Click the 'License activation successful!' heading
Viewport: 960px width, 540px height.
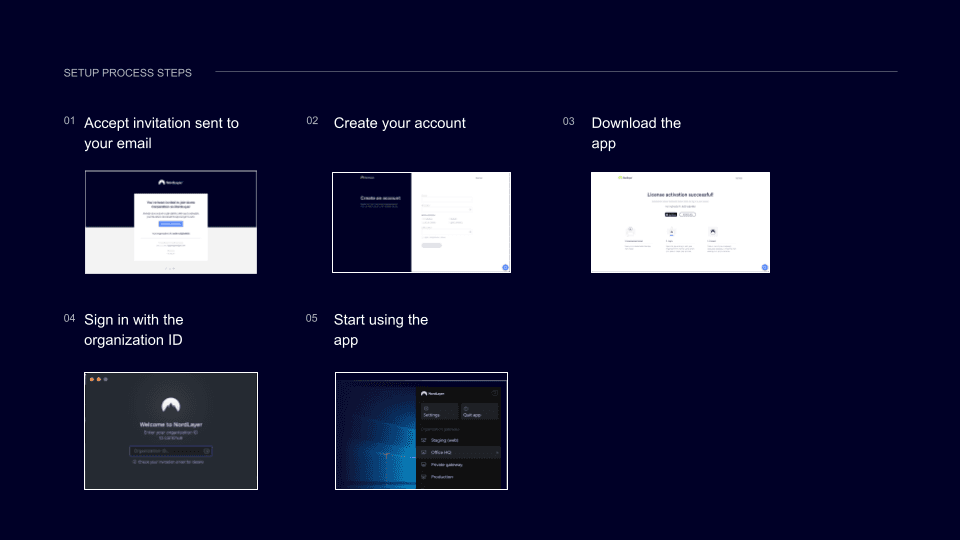(x=680, y=195)
